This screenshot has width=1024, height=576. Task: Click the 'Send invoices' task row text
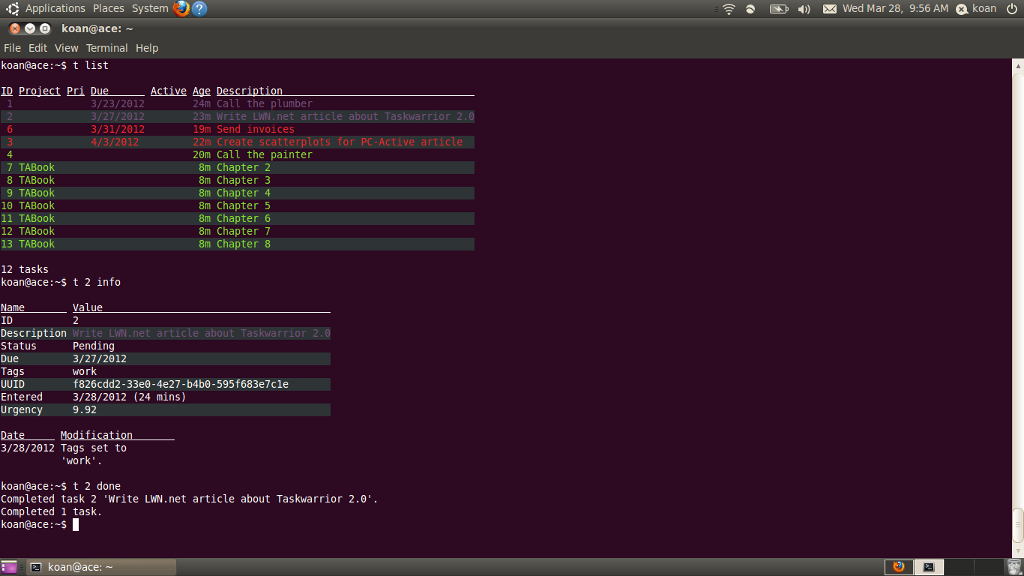click(x=255, y=129)
